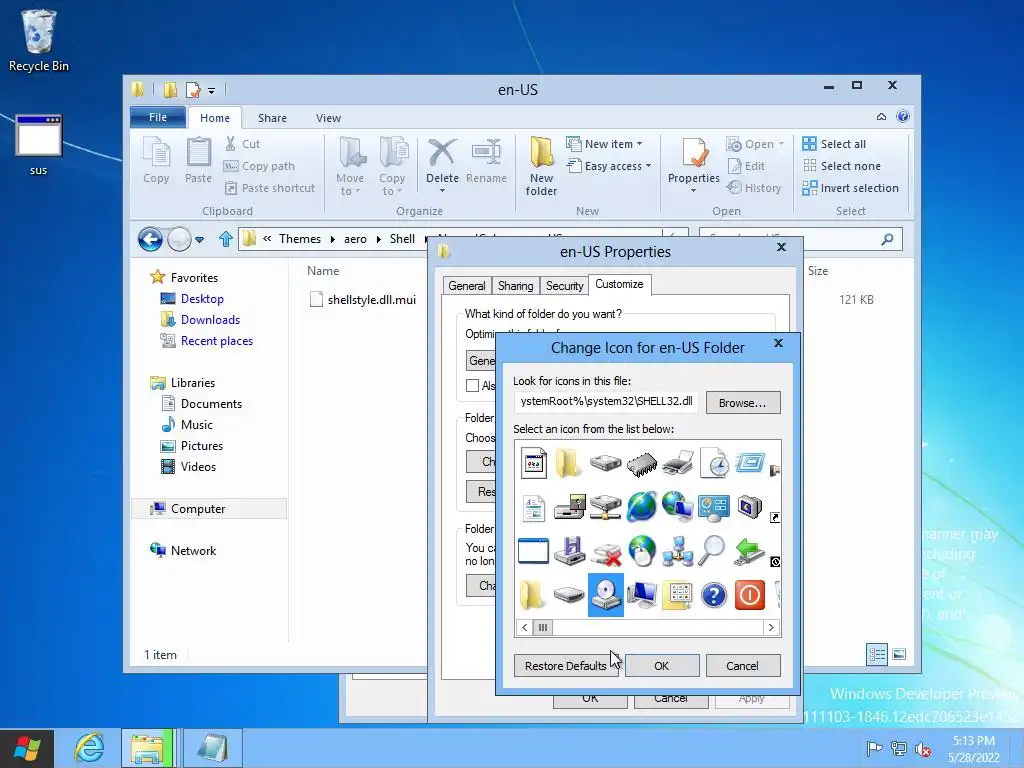Select the blue stacked windows icon
The height and width of the screenshot is (768, 1024).
[750, 463]
